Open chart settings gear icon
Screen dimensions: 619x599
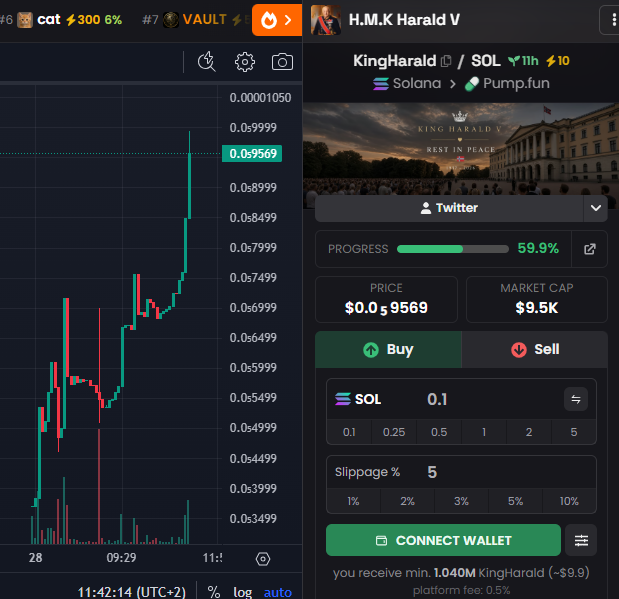coord(245,62)
